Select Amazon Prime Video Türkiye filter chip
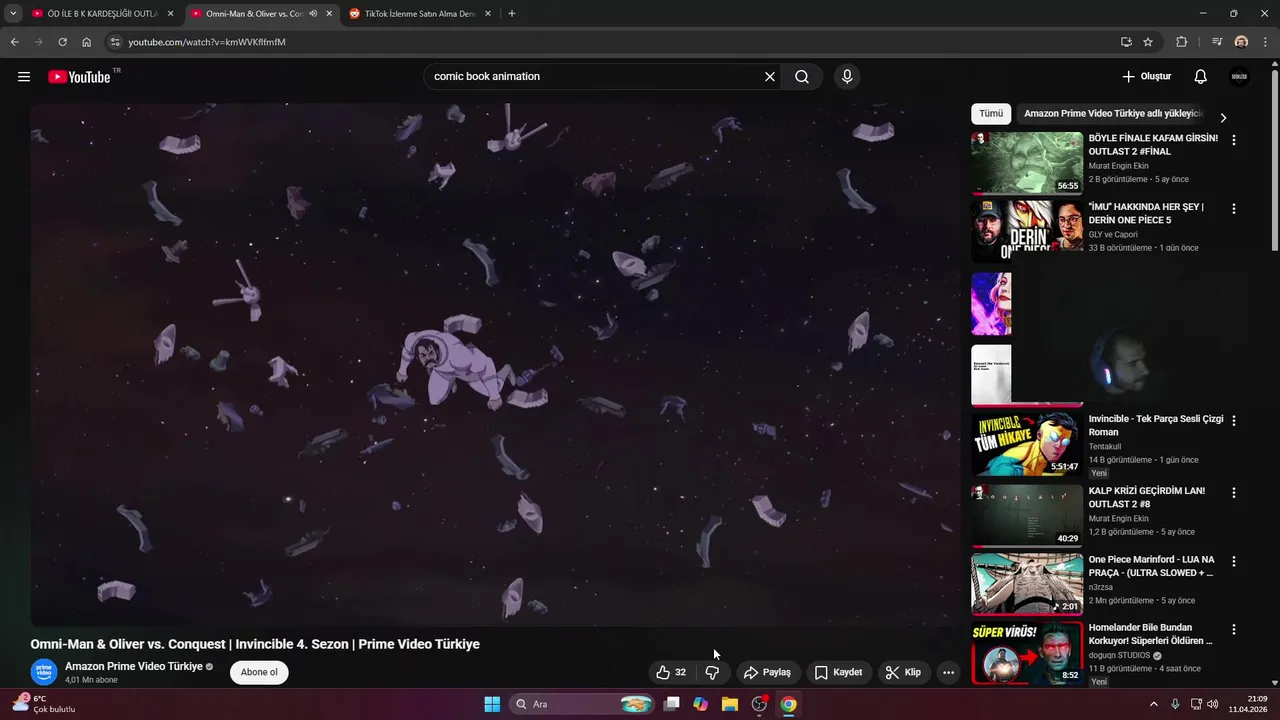This screenshot has height=720, width=1280. point(1112,114)
